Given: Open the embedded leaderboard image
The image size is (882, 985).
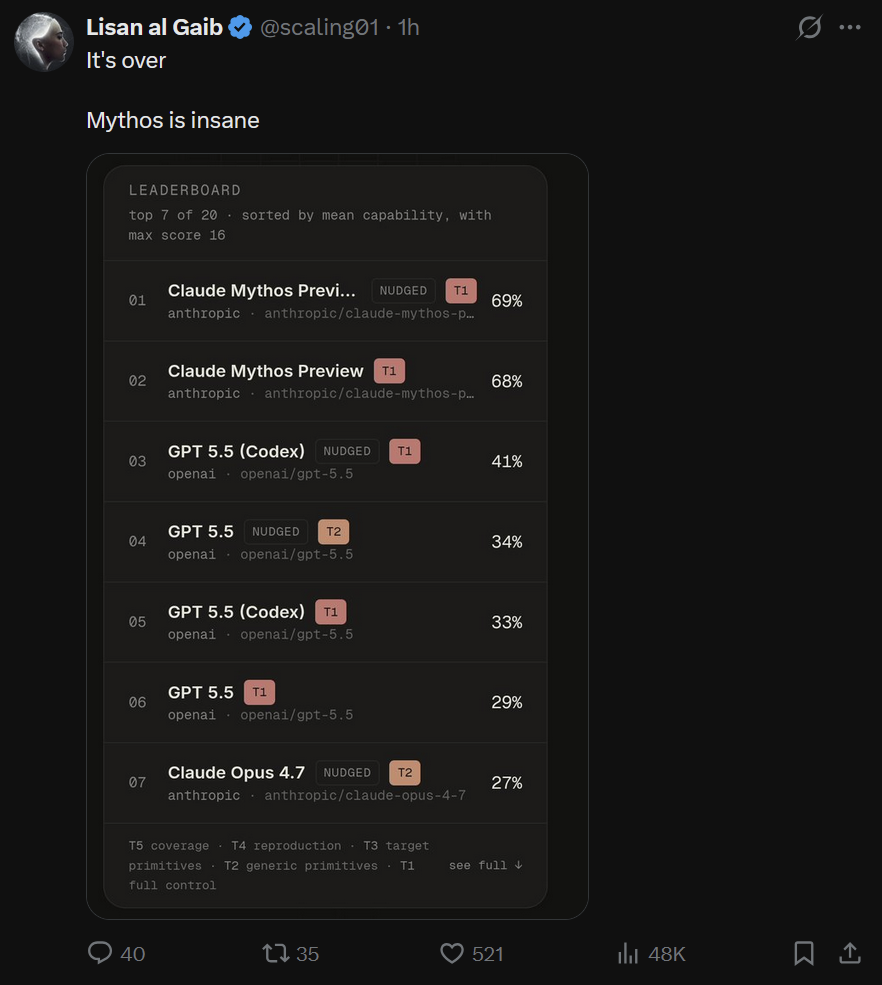Looking at the screenshot, I should [x=337, y=536].
